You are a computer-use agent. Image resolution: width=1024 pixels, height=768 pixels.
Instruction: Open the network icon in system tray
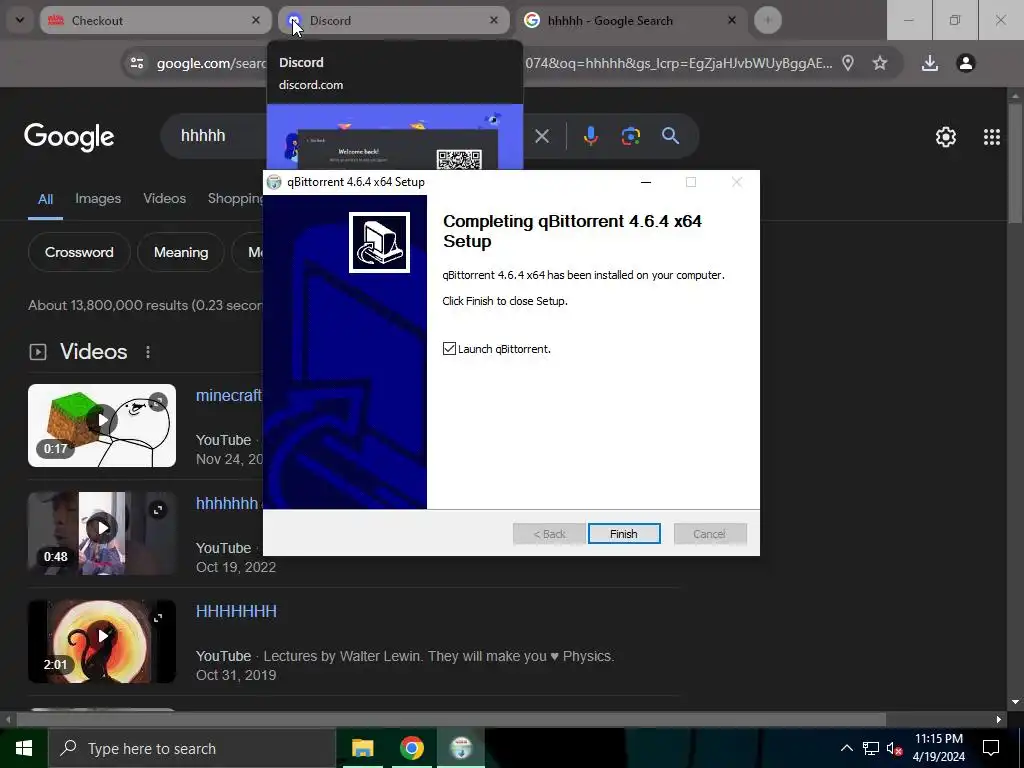point(871,748)
